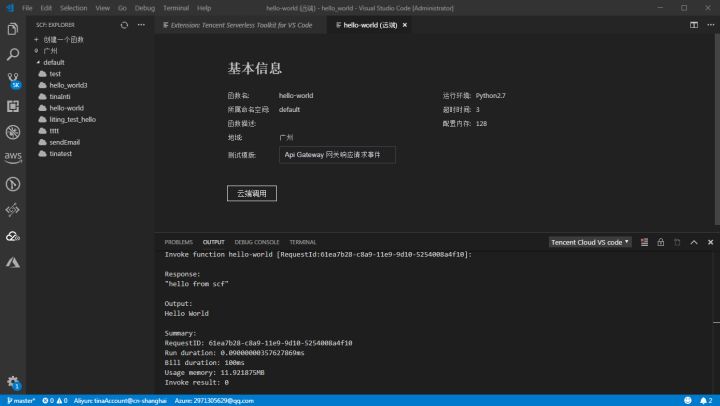The image size is (720, 406).
Task: Open the Selection menu
Action: click(x=73, y=8)
